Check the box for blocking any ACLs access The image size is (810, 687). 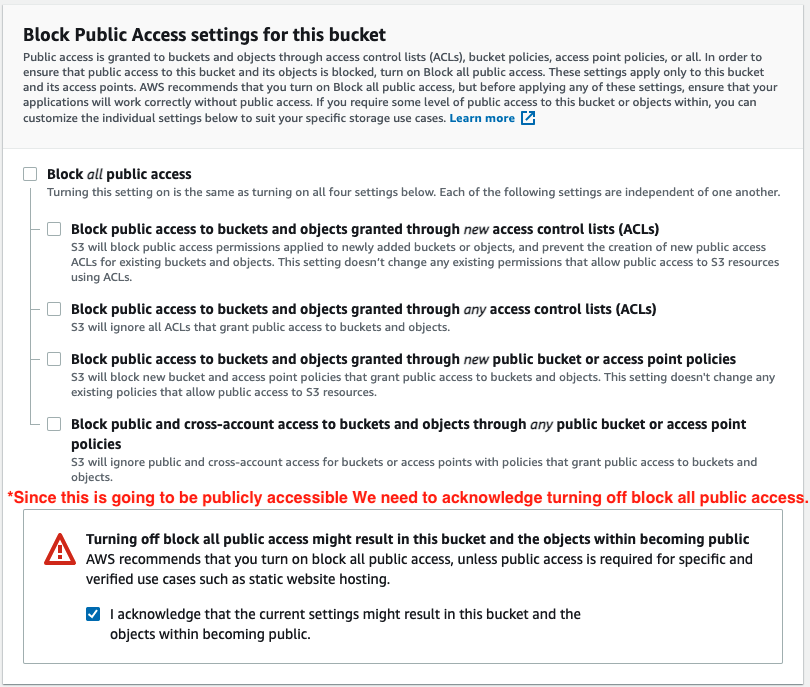(x=54, y=309)
